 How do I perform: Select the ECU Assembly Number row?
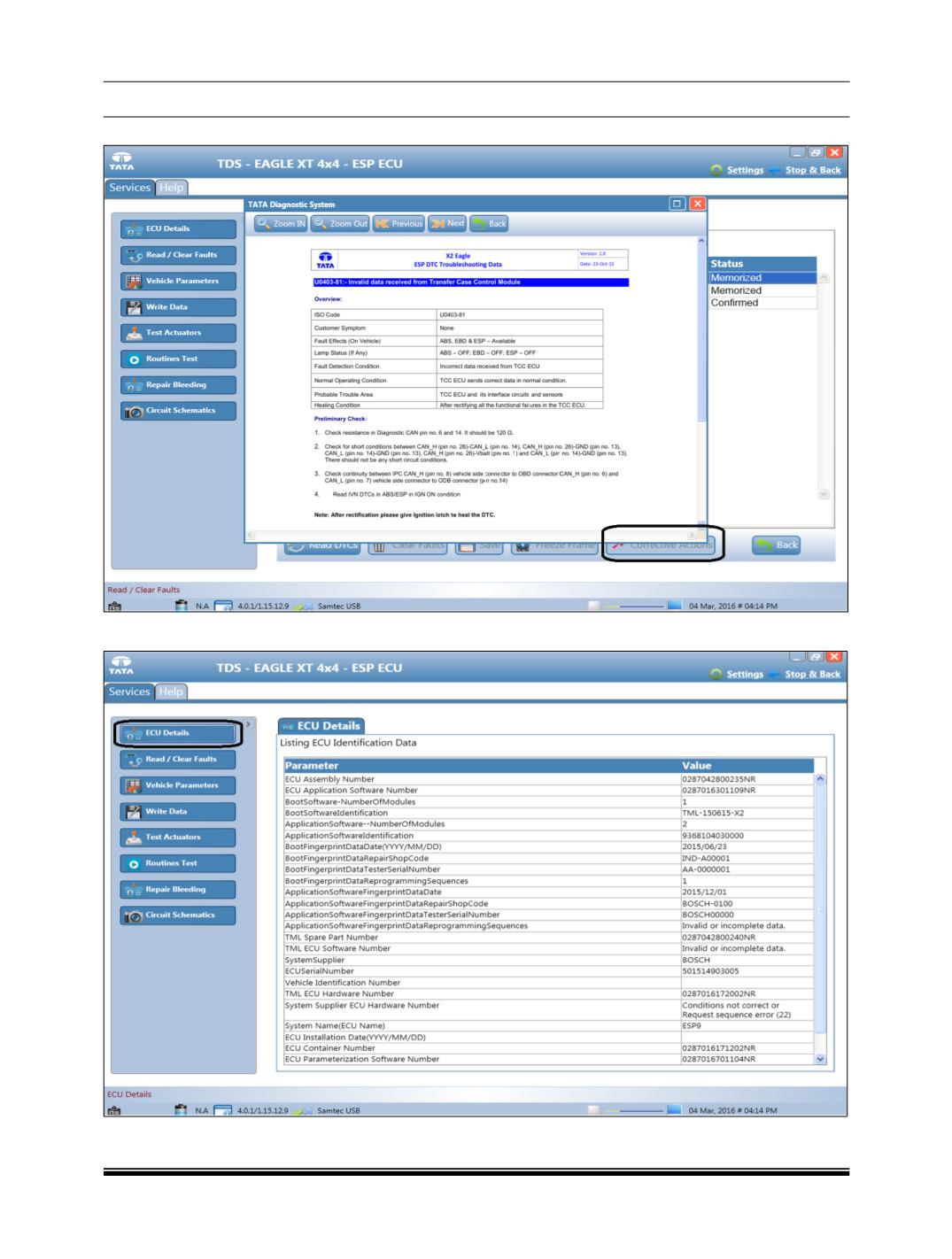[x=548, y=779]
